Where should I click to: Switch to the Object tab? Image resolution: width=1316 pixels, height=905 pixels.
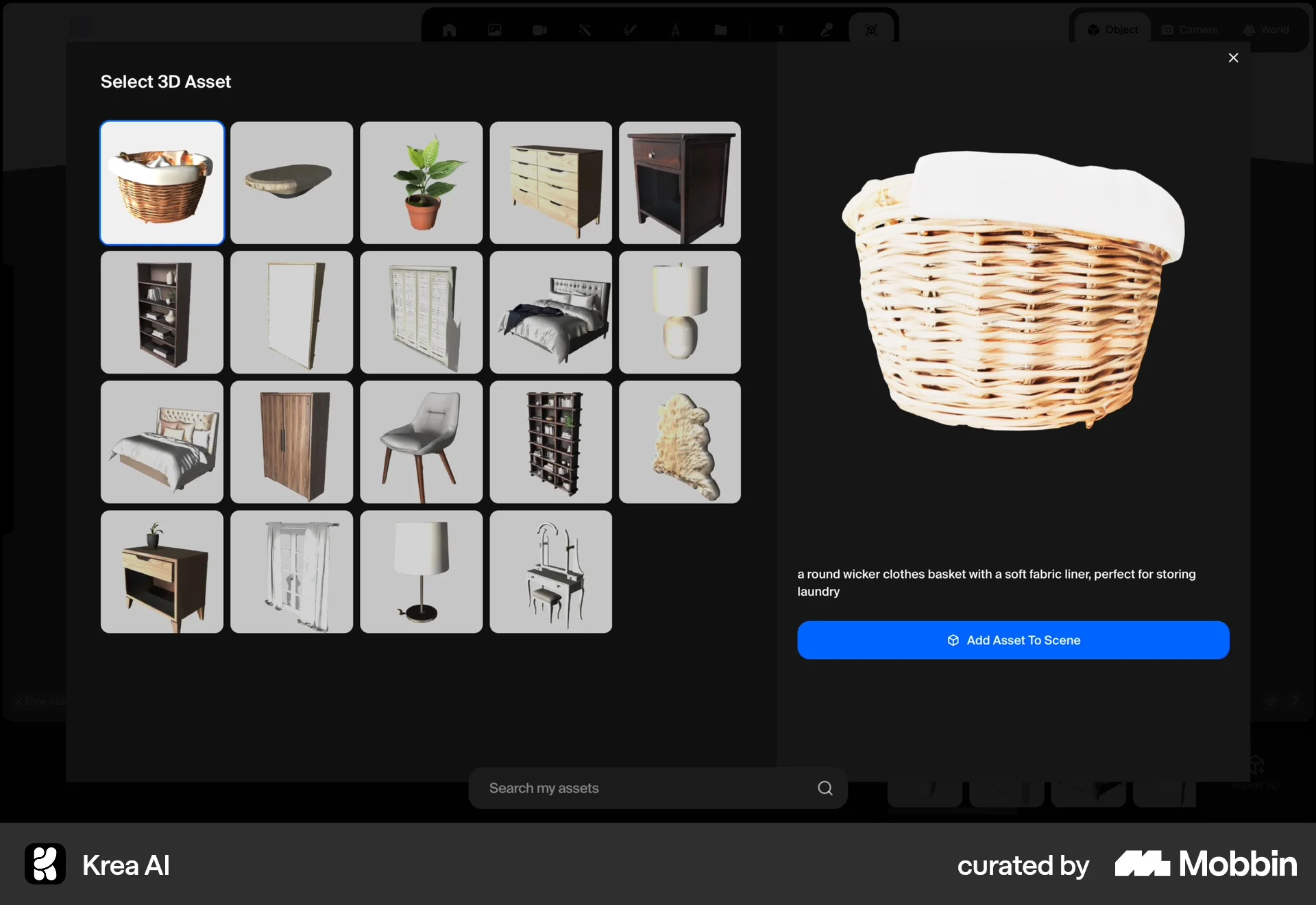pyautogui.click(x=1112, y=30)
